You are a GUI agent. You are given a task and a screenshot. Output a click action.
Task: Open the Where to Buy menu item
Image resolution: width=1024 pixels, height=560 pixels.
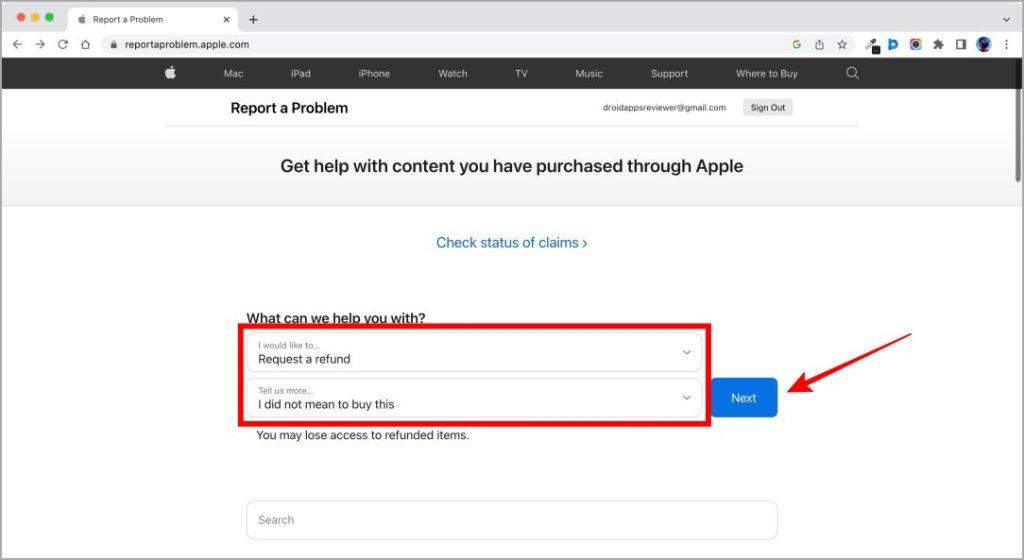point(767,74)
